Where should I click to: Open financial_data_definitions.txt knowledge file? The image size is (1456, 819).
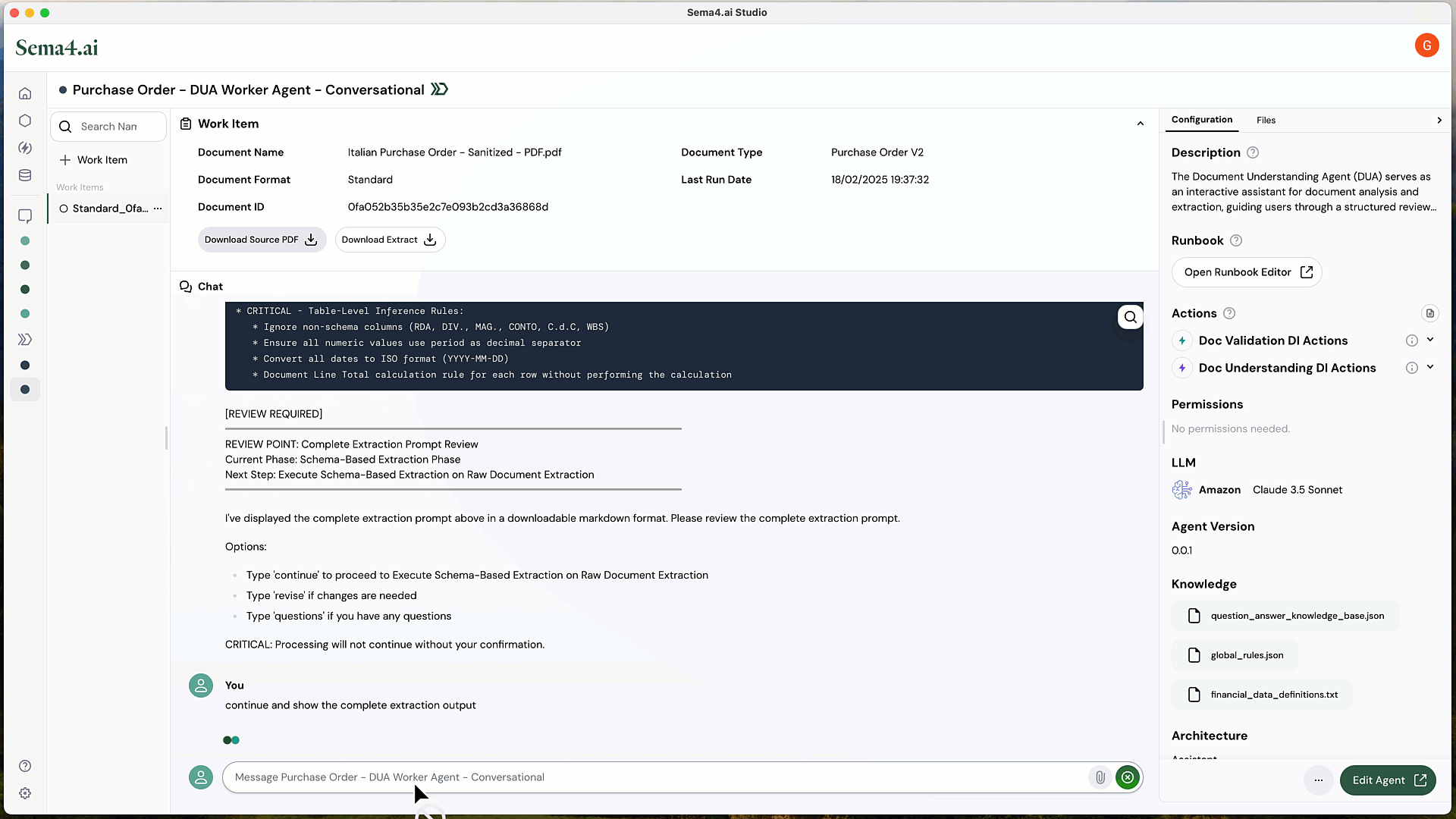click(1262, 695)
